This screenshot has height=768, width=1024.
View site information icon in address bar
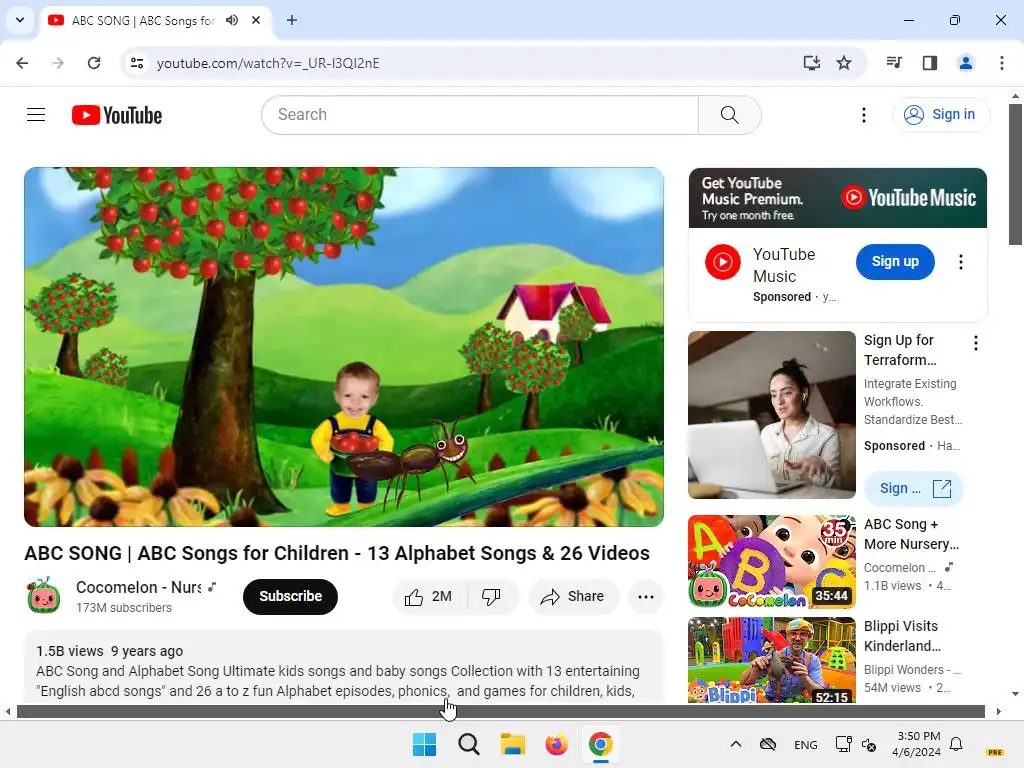pos(137,63)
